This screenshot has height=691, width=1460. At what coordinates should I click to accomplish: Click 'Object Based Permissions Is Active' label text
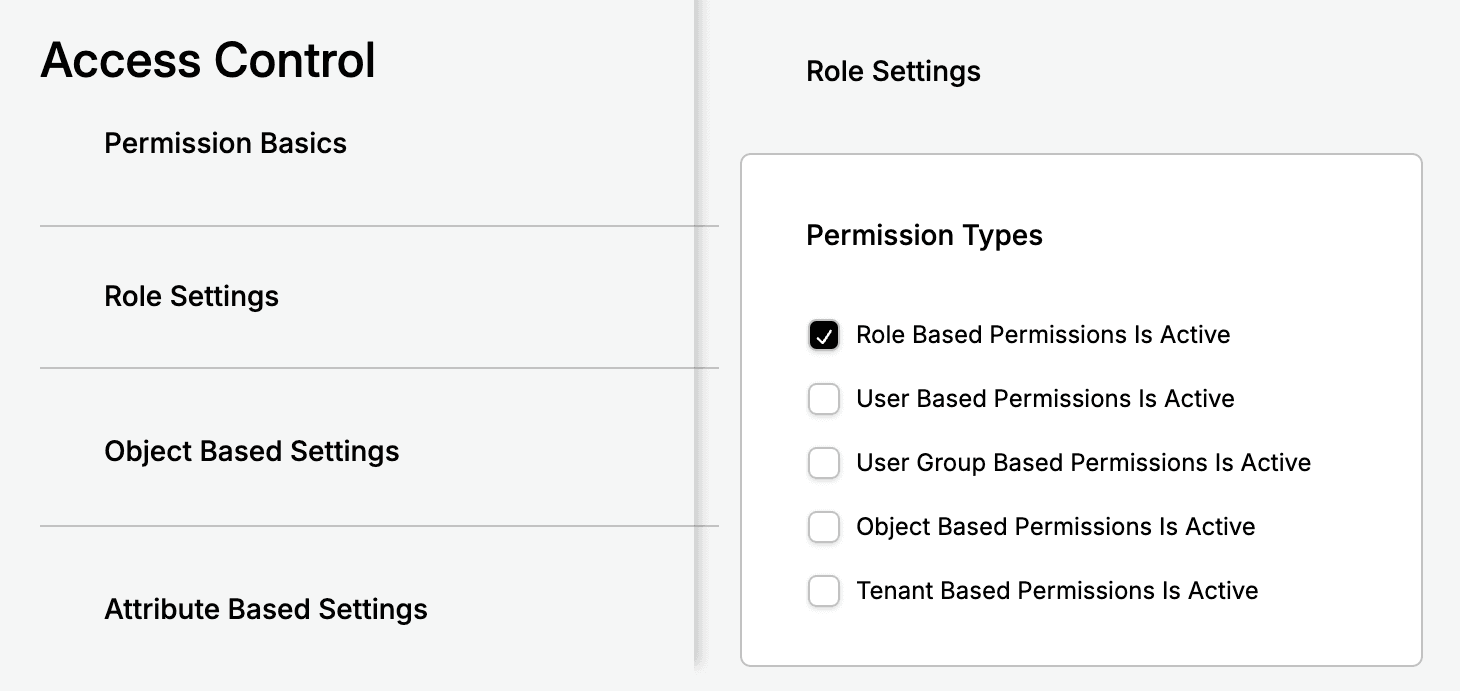(1055, 527)
